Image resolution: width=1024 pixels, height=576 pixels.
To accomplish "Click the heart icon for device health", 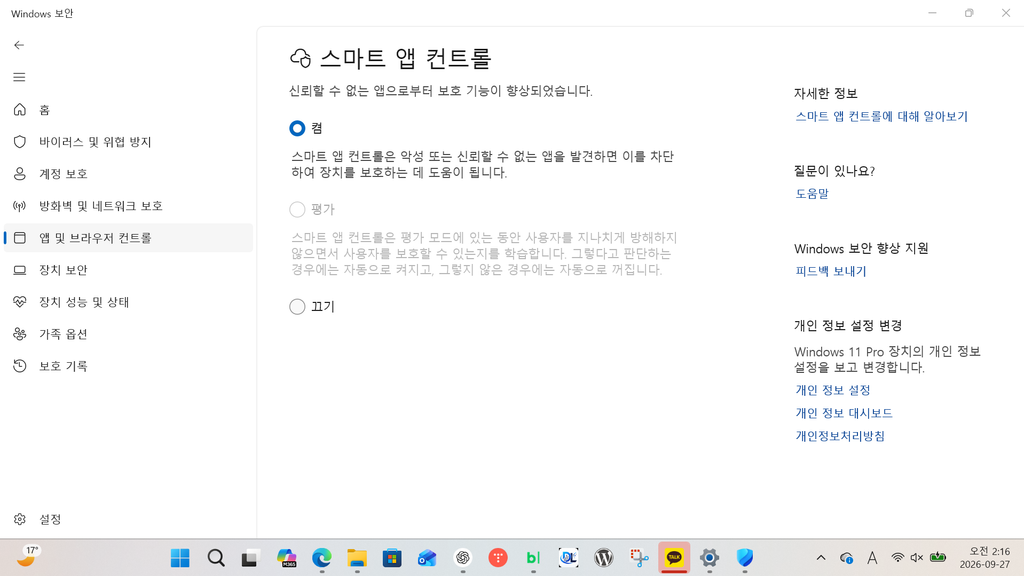I will pos(20,302).
